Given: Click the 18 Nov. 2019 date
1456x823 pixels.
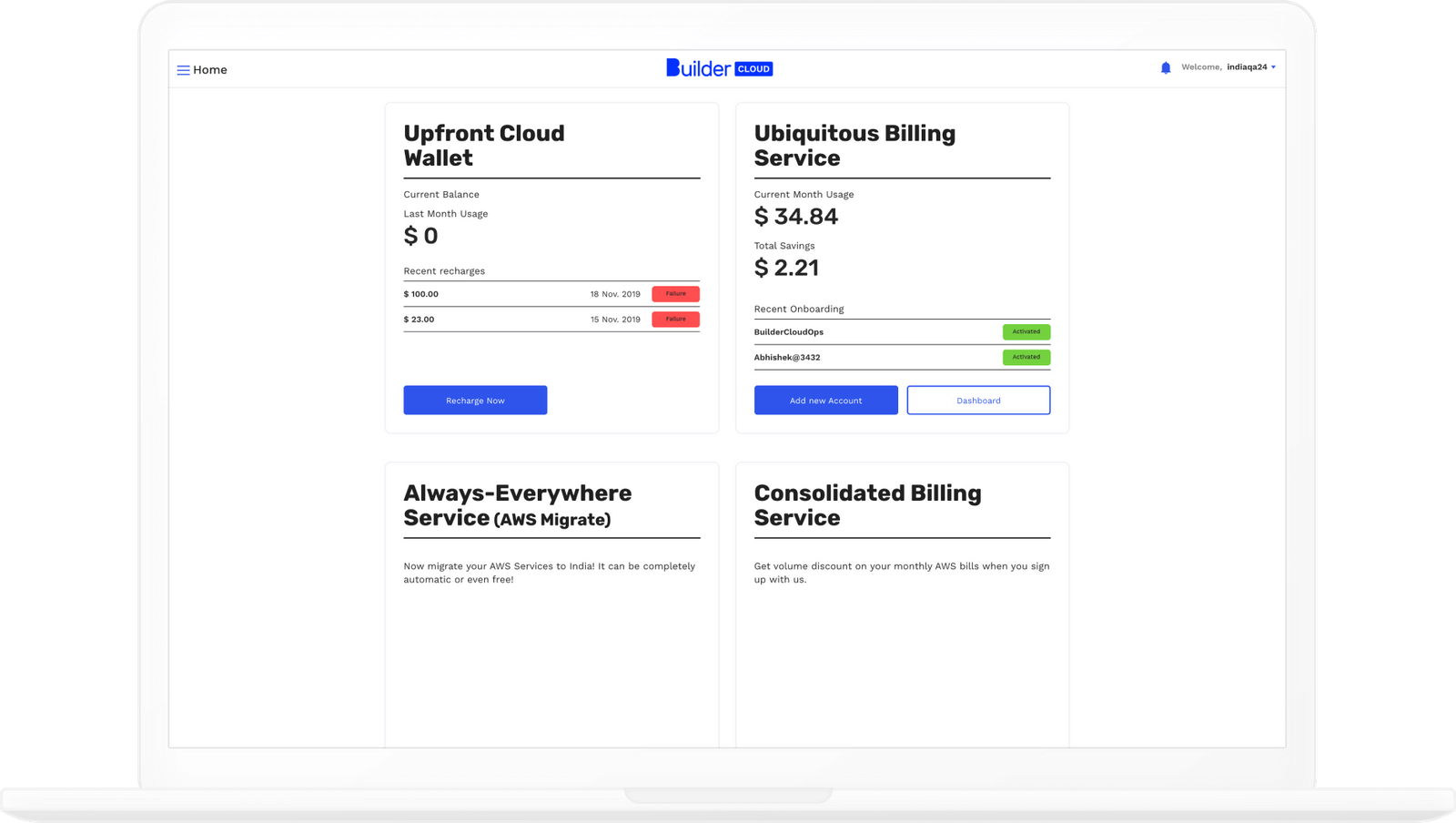Looking at the screenshot, I should pos(615,294).
